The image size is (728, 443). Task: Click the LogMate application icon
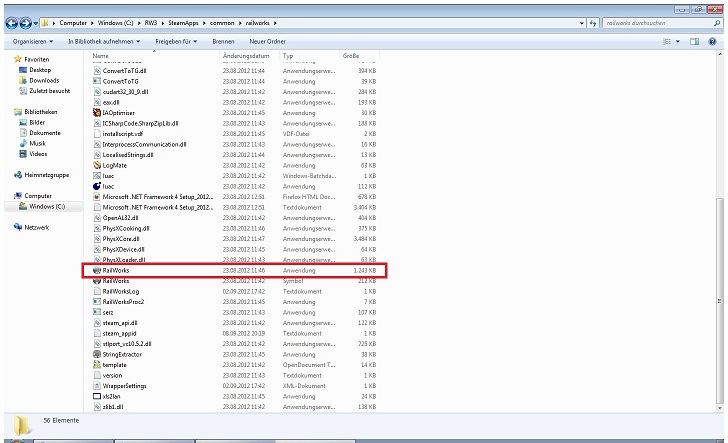[x=96, y=165]
